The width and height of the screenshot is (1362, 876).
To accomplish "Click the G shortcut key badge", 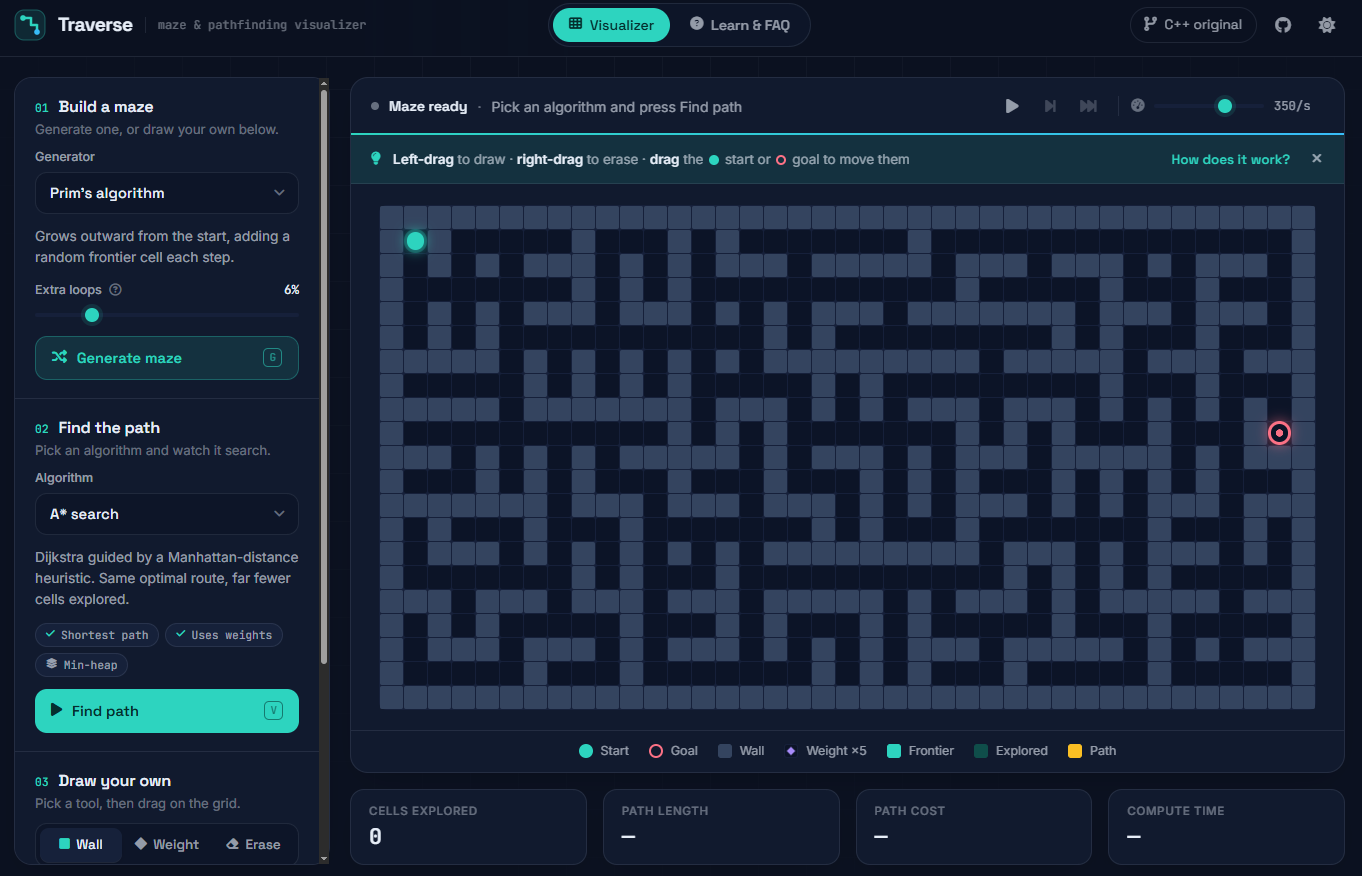I will coord(272,357).
